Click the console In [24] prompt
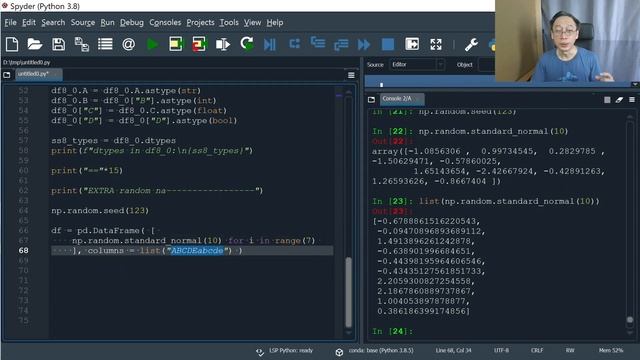Image resolution: width=640 pixels, height=360 pixels. click(392, 331)
